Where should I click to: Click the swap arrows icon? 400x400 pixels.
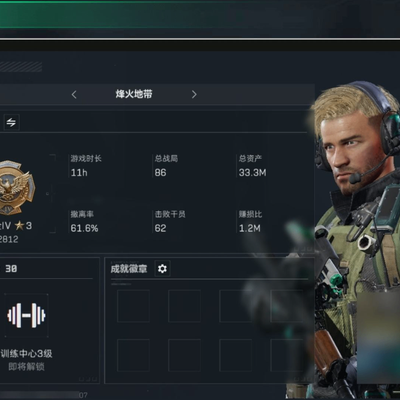click(11, 122)
